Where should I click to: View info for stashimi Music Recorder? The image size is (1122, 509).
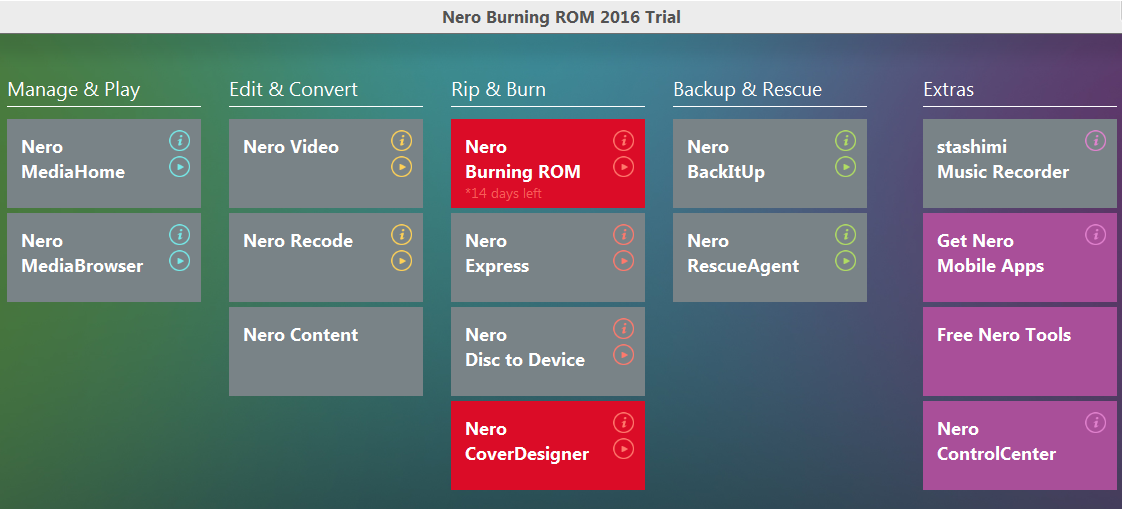coord(1095,141)
